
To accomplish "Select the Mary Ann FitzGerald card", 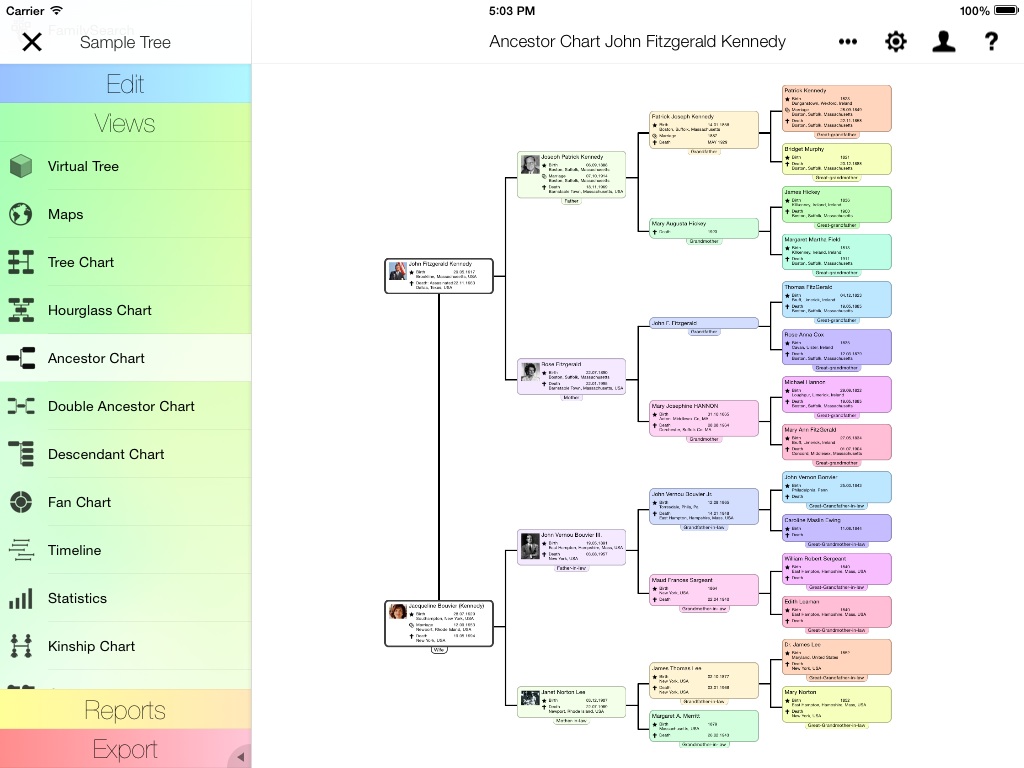I will pos(837,442).
